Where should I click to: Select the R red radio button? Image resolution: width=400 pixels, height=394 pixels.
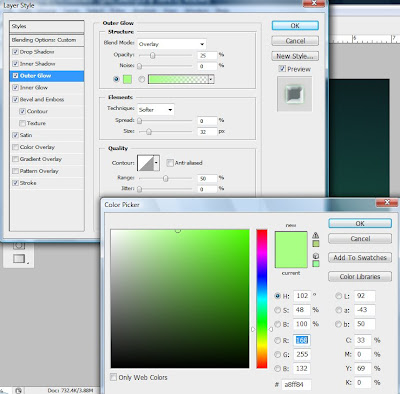277,340
